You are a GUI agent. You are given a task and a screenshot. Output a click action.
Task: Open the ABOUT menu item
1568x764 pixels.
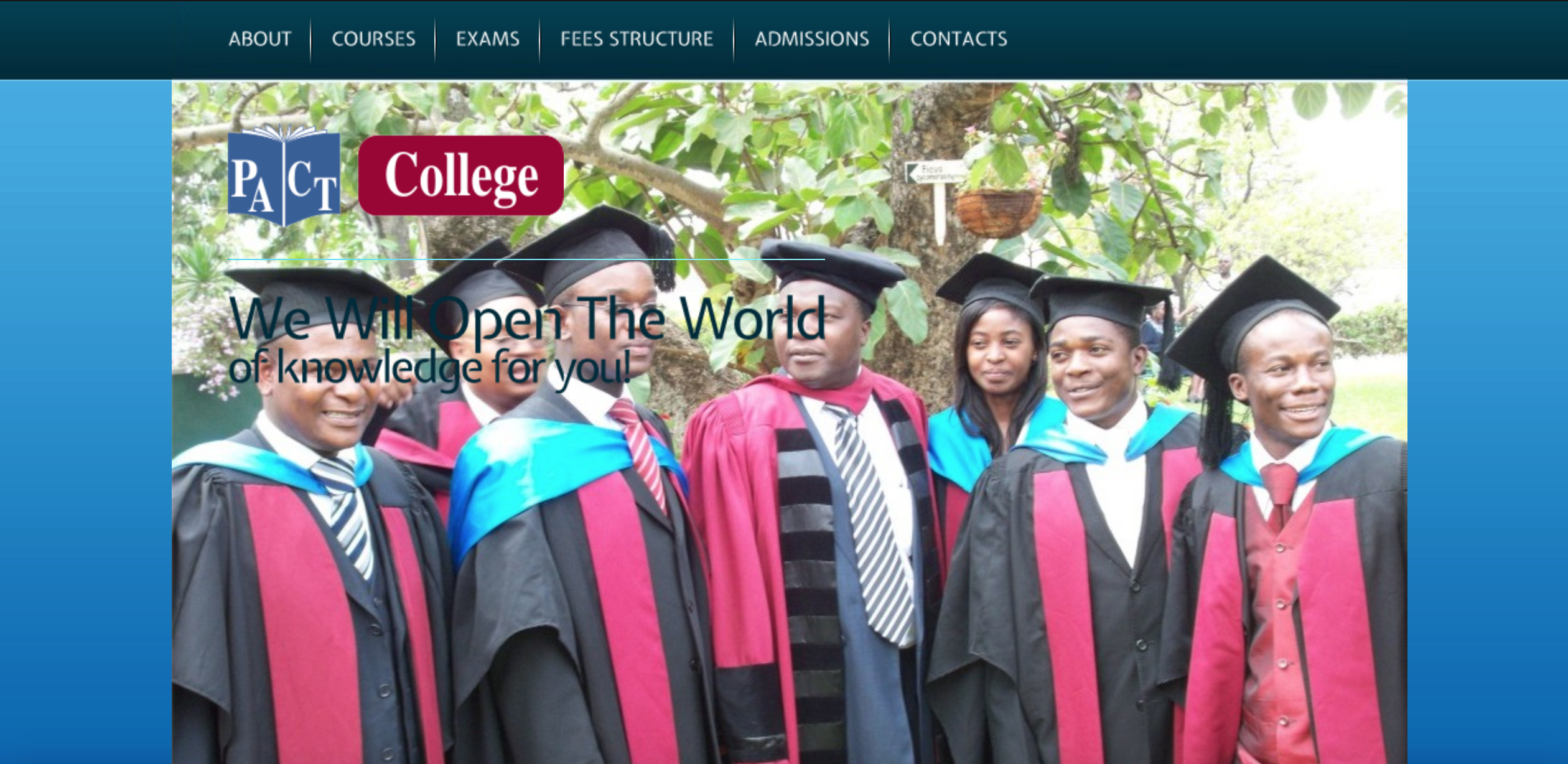pos(259,39)
